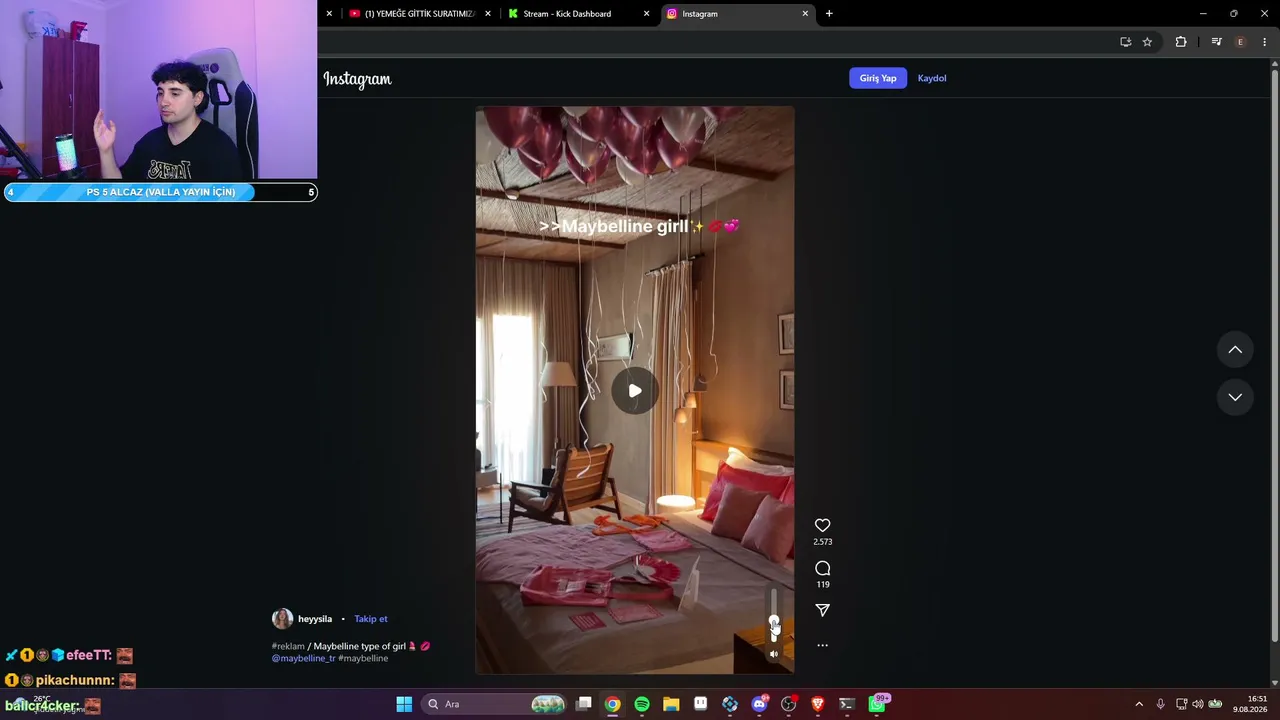Open Google Chrome from the taskbar
The image size is (1280, 720).
[x=613, y=704]
